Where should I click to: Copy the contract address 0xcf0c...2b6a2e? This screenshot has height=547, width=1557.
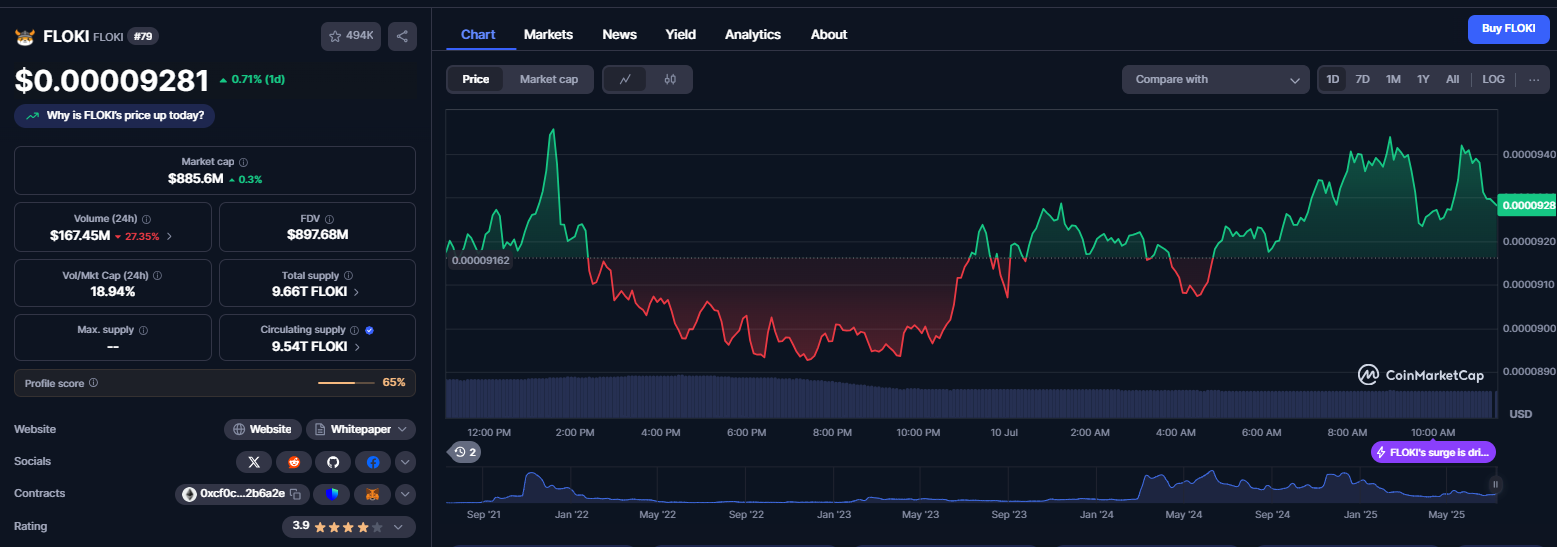click(295, 494)
